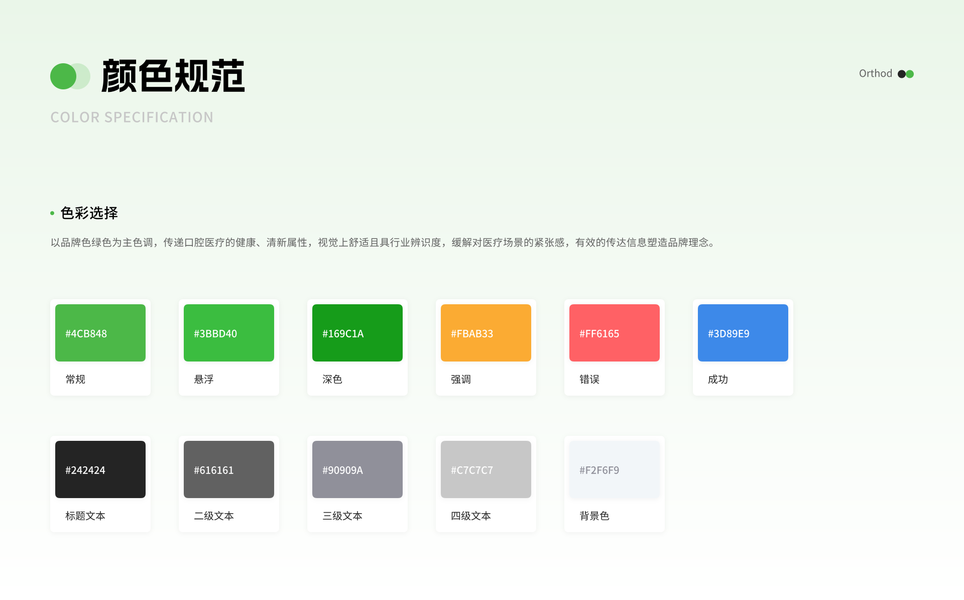Click the #3D89E9 blue swatch

743,333
